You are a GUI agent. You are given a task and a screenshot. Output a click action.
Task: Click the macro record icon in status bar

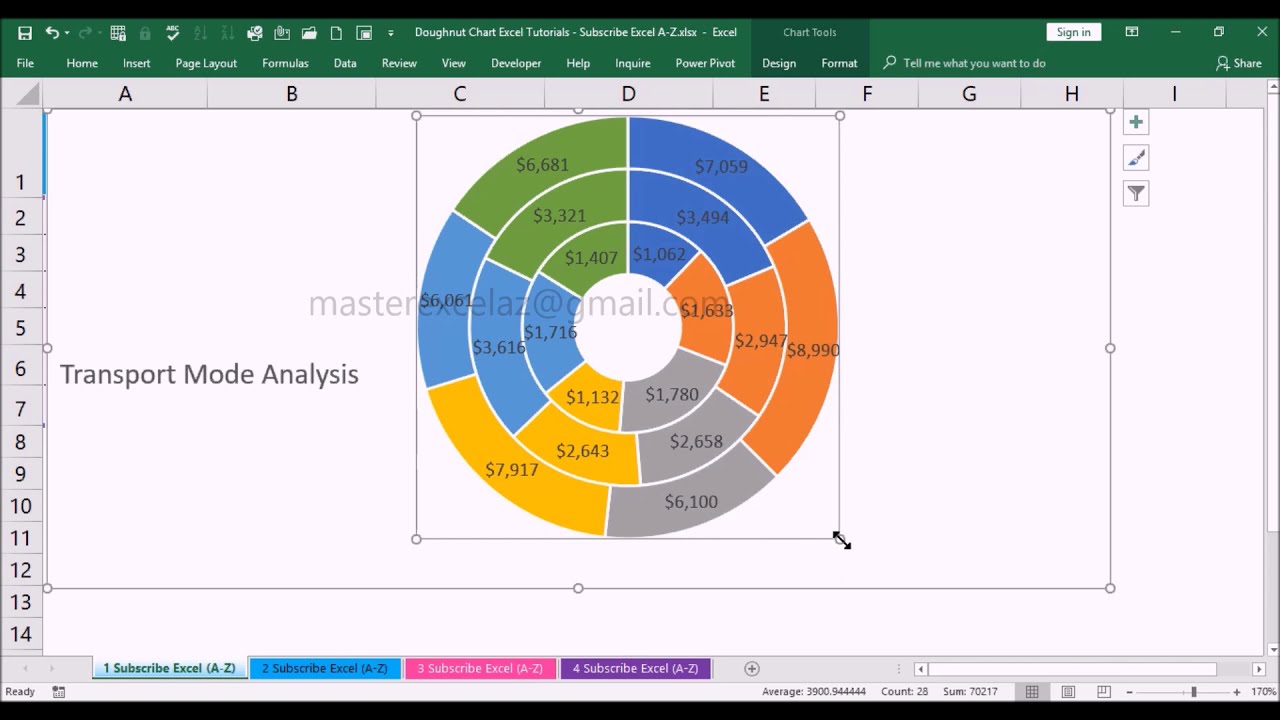pyautogui.click(x=59, y=692)
